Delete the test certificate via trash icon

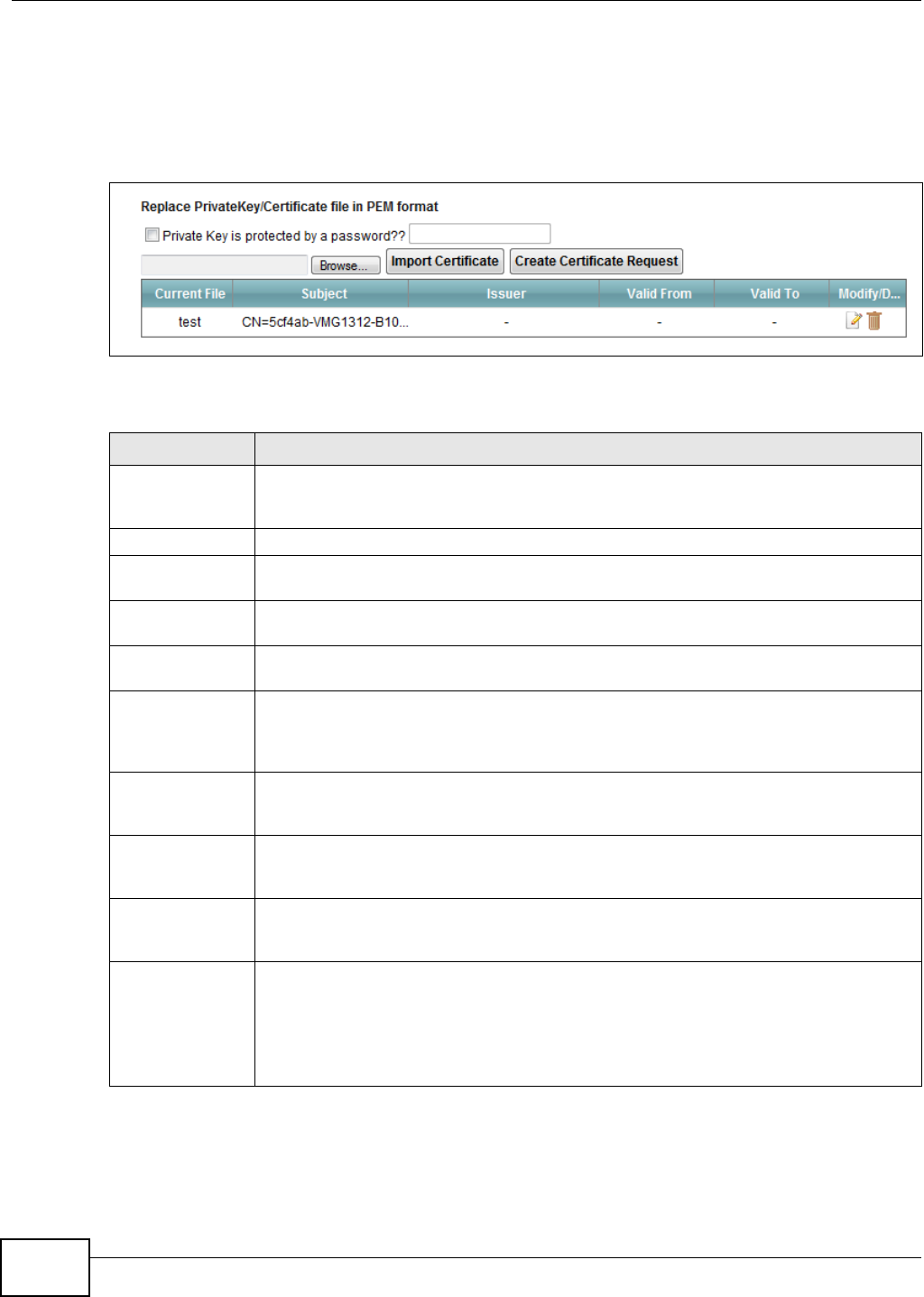874,320
